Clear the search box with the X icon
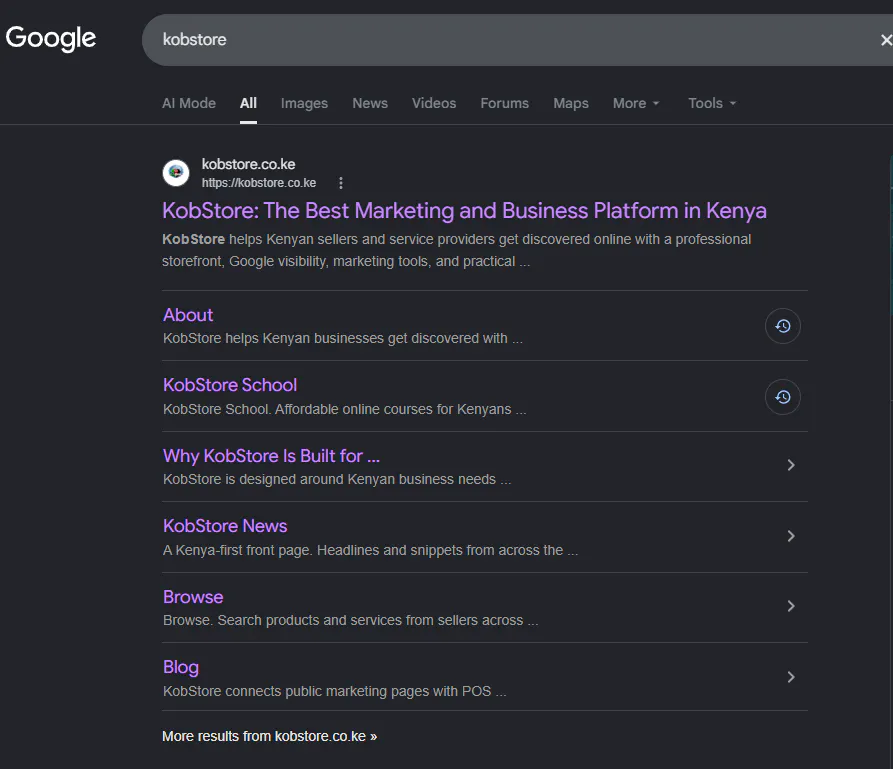 (886, 40)
